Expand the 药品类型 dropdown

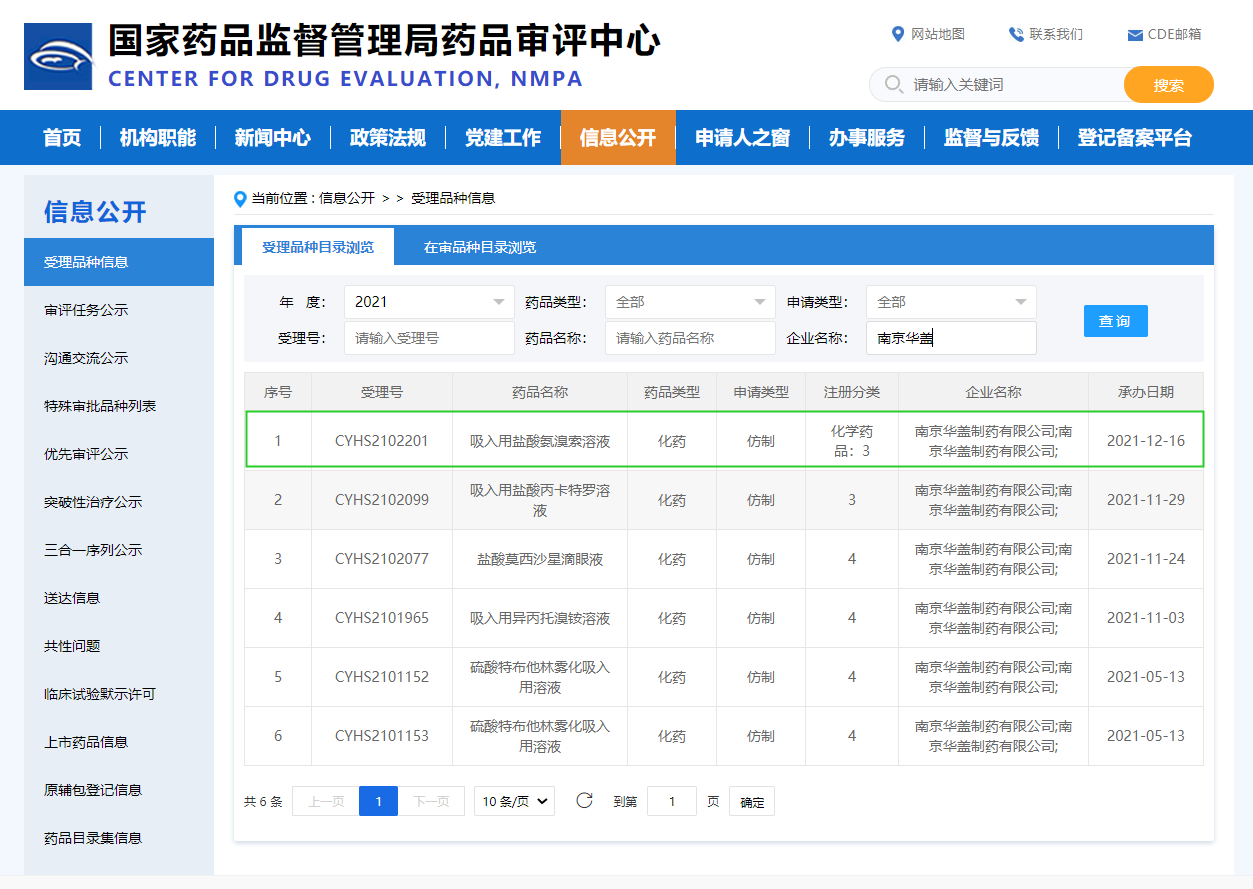[x=690, y=302]
